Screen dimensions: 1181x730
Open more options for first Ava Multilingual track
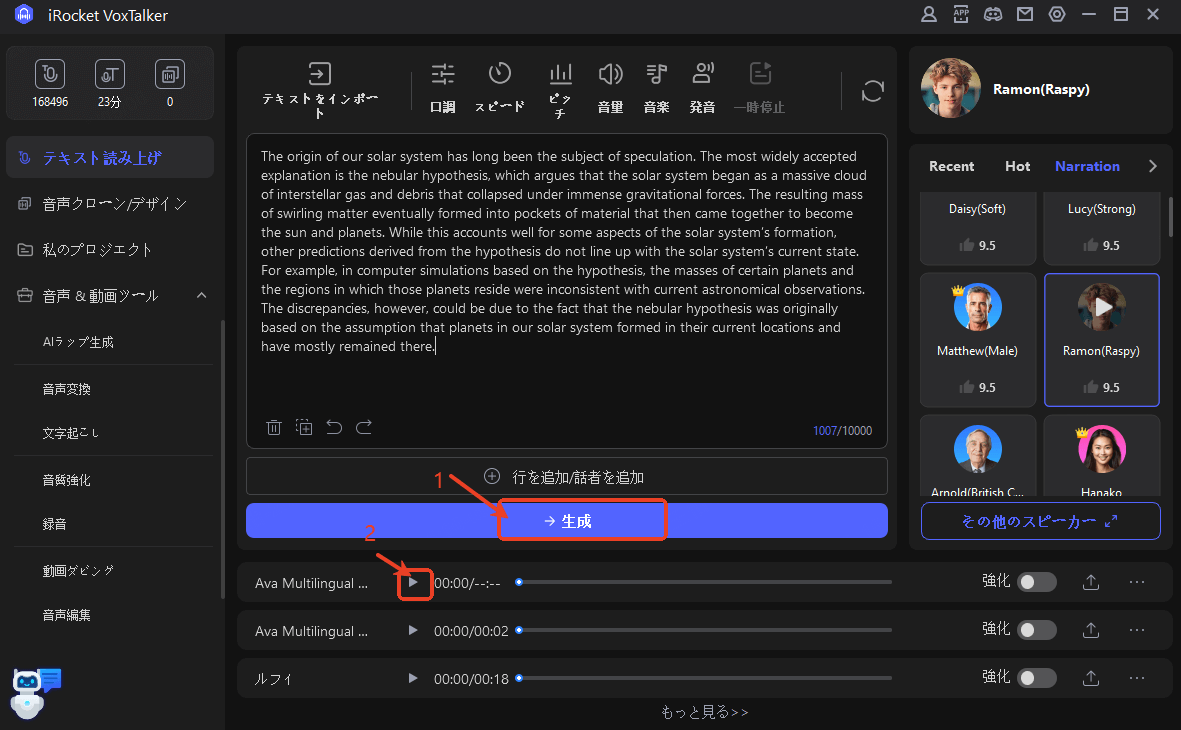(x=1137, y=582)
